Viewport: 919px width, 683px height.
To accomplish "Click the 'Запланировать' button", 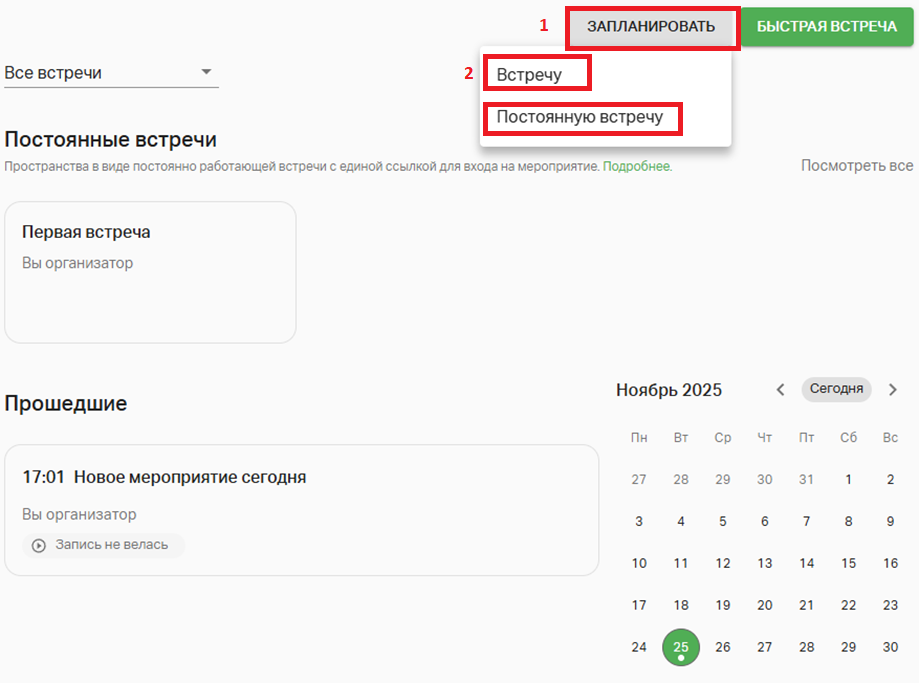I will tap(652, 27).
